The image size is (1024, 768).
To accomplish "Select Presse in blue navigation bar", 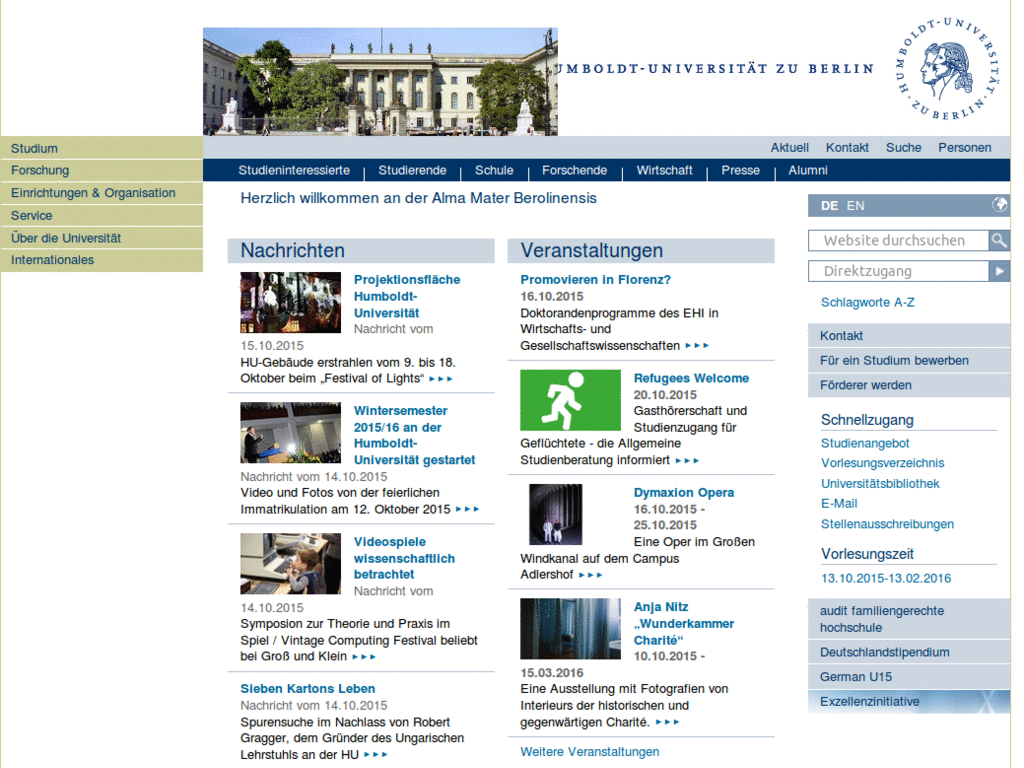I will [741, 170].
